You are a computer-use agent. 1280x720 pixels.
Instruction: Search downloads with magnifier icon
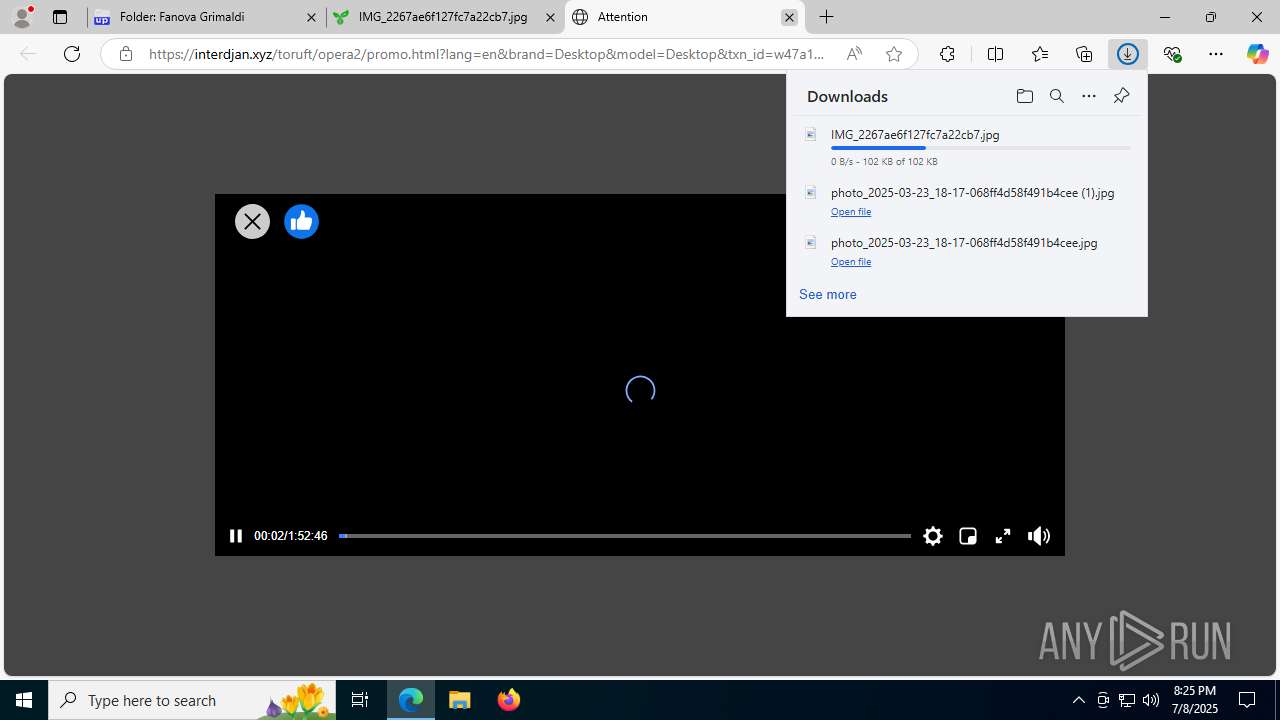[x=1056, y=96]
